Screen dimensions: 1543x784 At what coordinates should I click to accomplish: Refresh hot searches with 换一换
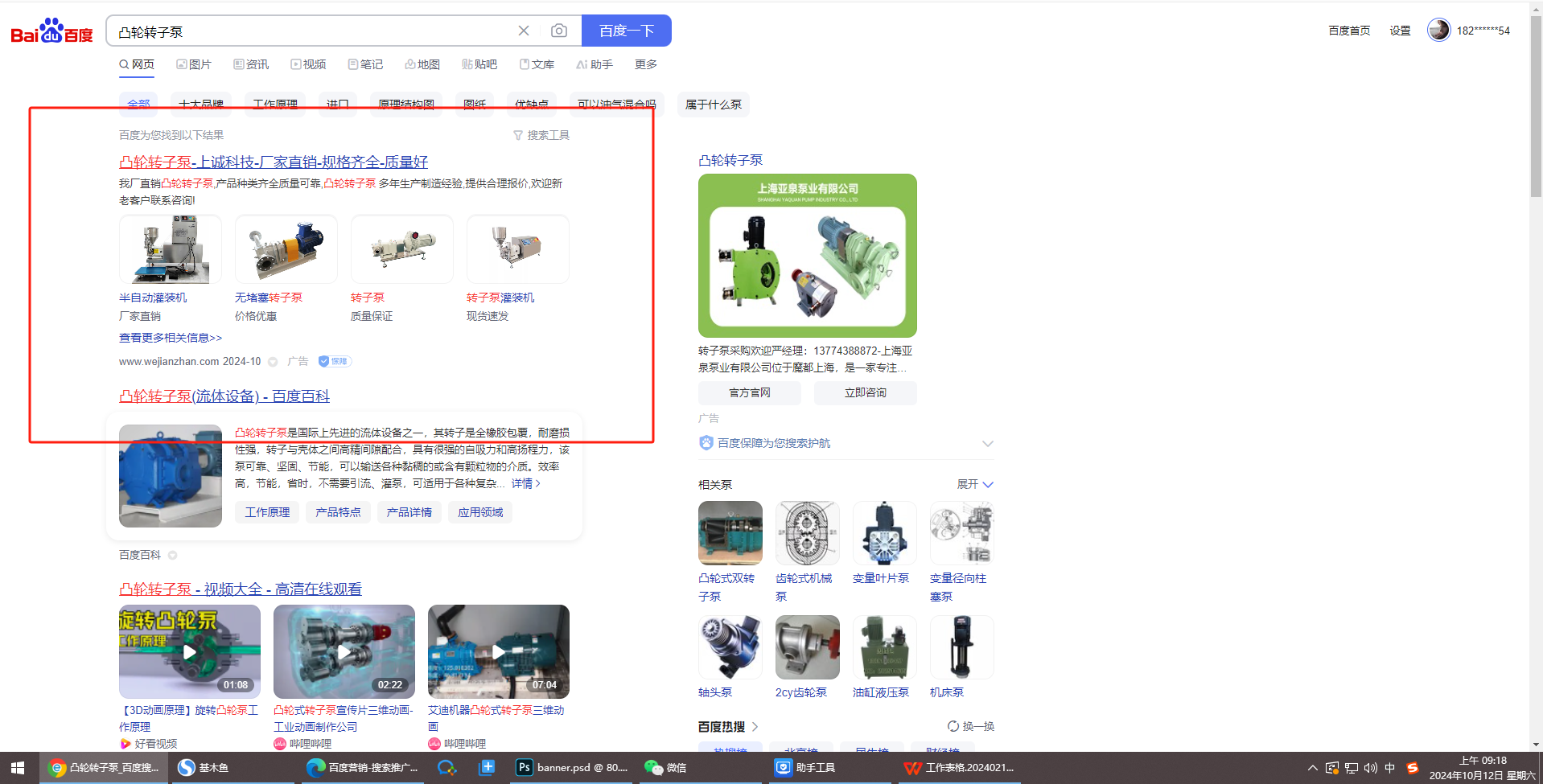(971, 726)
